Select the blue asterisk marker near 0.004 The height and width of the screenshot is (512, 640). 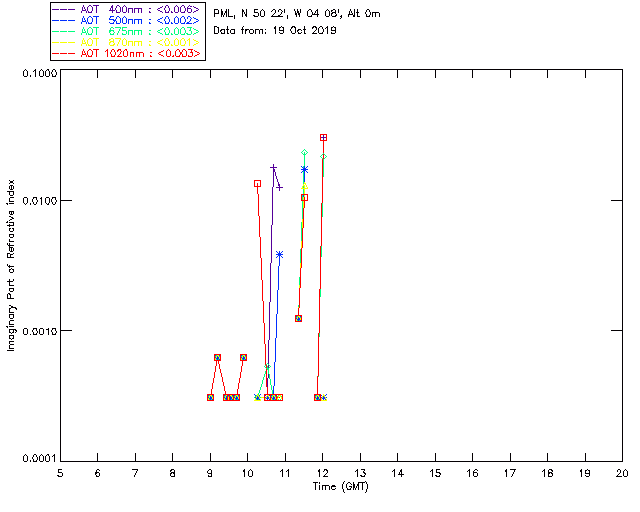[x=279, y=254]
